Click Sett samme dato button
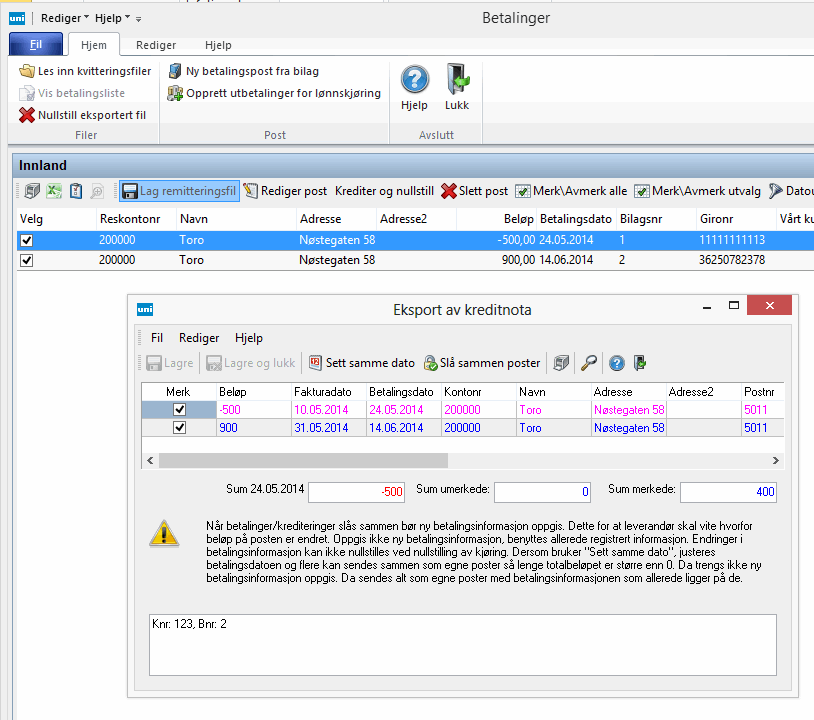The width and height of the screenshot is (814, 720). tap(361, 363)
